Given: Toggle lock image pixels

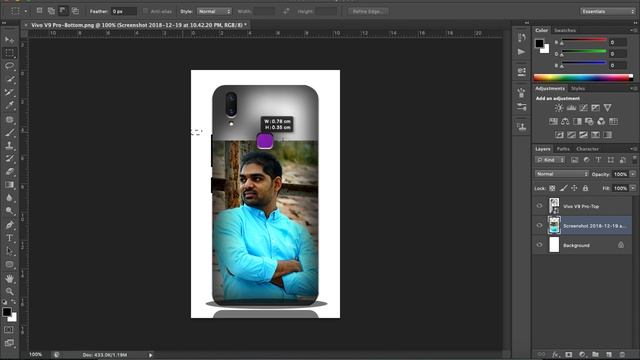Looking at the screenshot, I should [563, 188].
